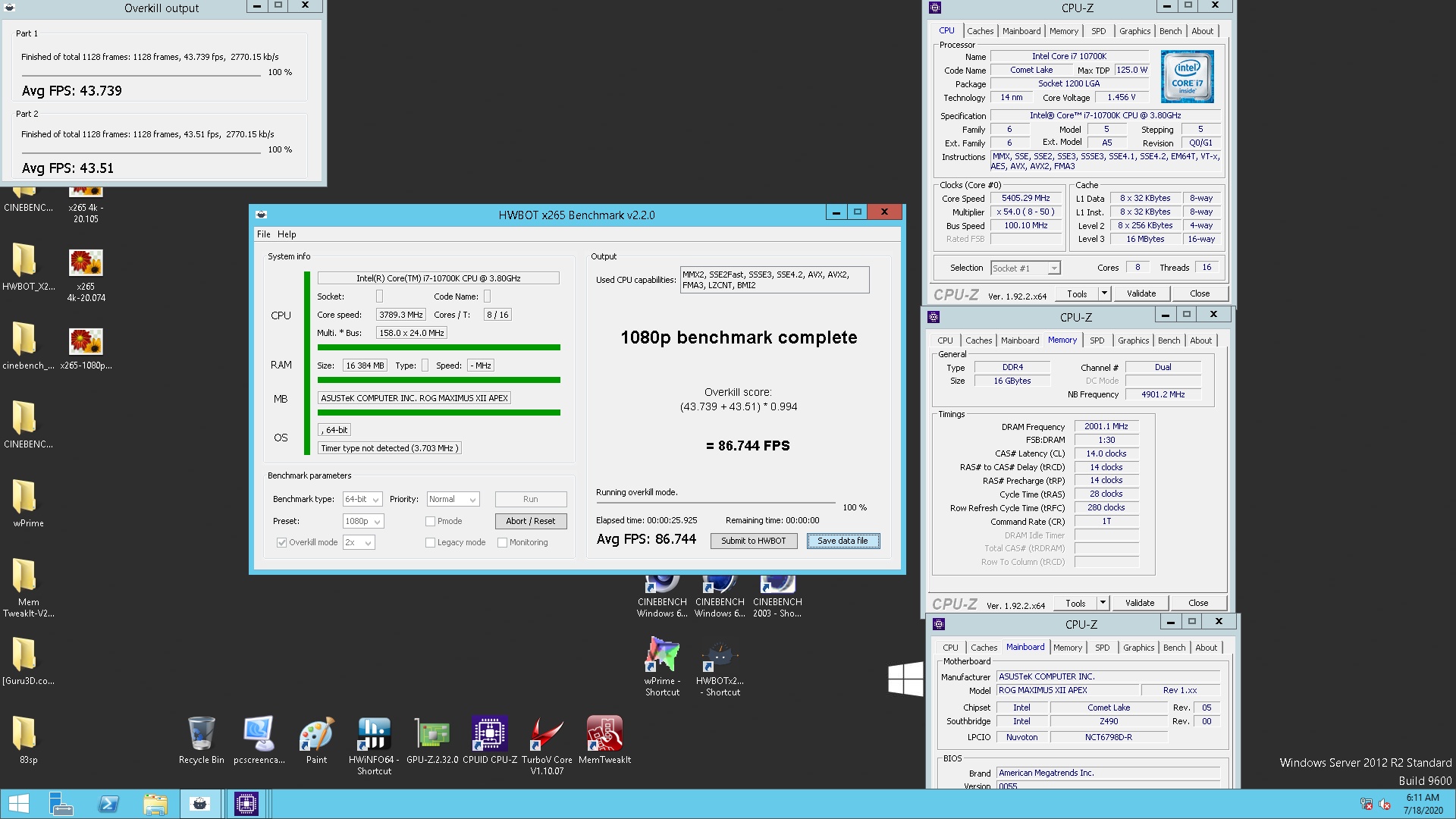The image size is (1456, 819).
Task: Open About tab in Memory CPU-Z window
Action: click(x=1200, y=340)
